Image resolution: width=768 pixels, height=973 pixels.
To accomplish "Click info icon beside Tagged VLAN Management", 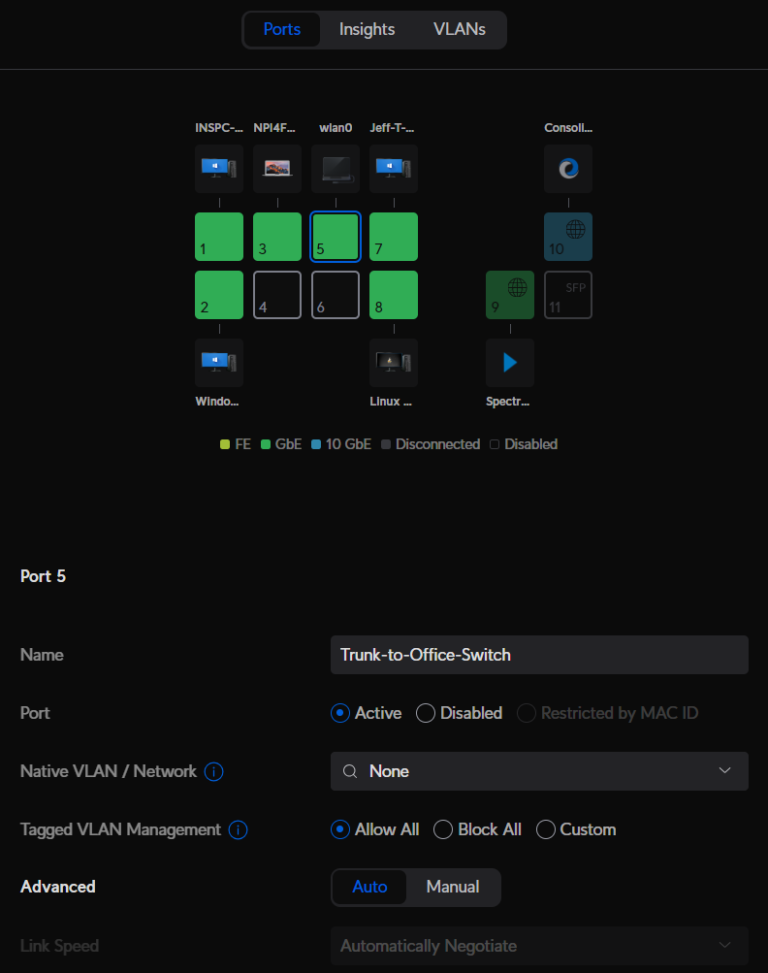I will click(x=238, y=830).
